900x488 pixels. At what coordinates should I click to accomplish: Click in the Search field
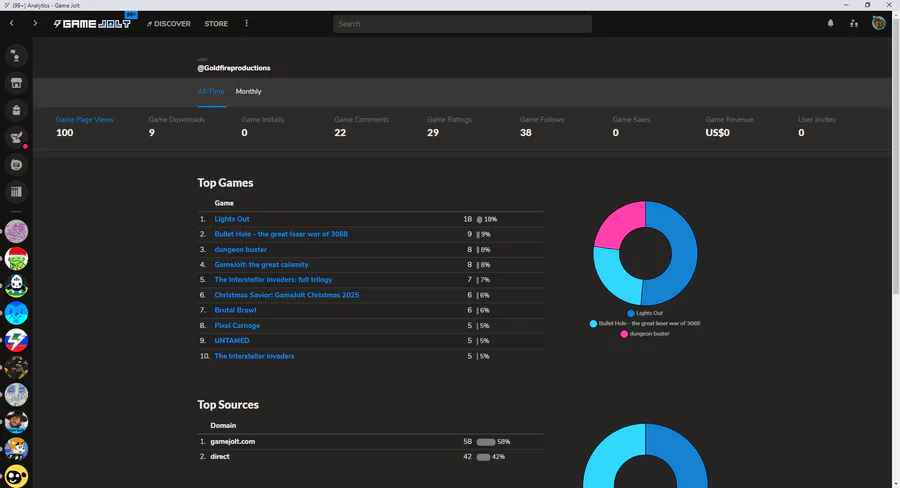coord(462,24)
